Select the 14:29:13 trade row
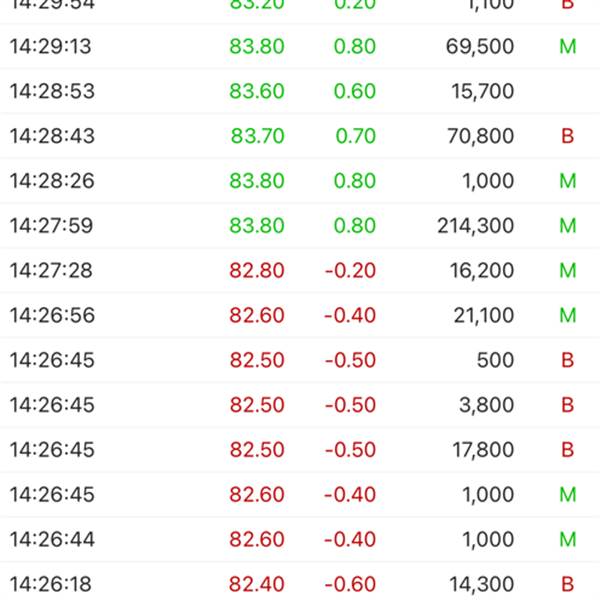This screenshot has height=600, width=600. [x=300, y=46]
